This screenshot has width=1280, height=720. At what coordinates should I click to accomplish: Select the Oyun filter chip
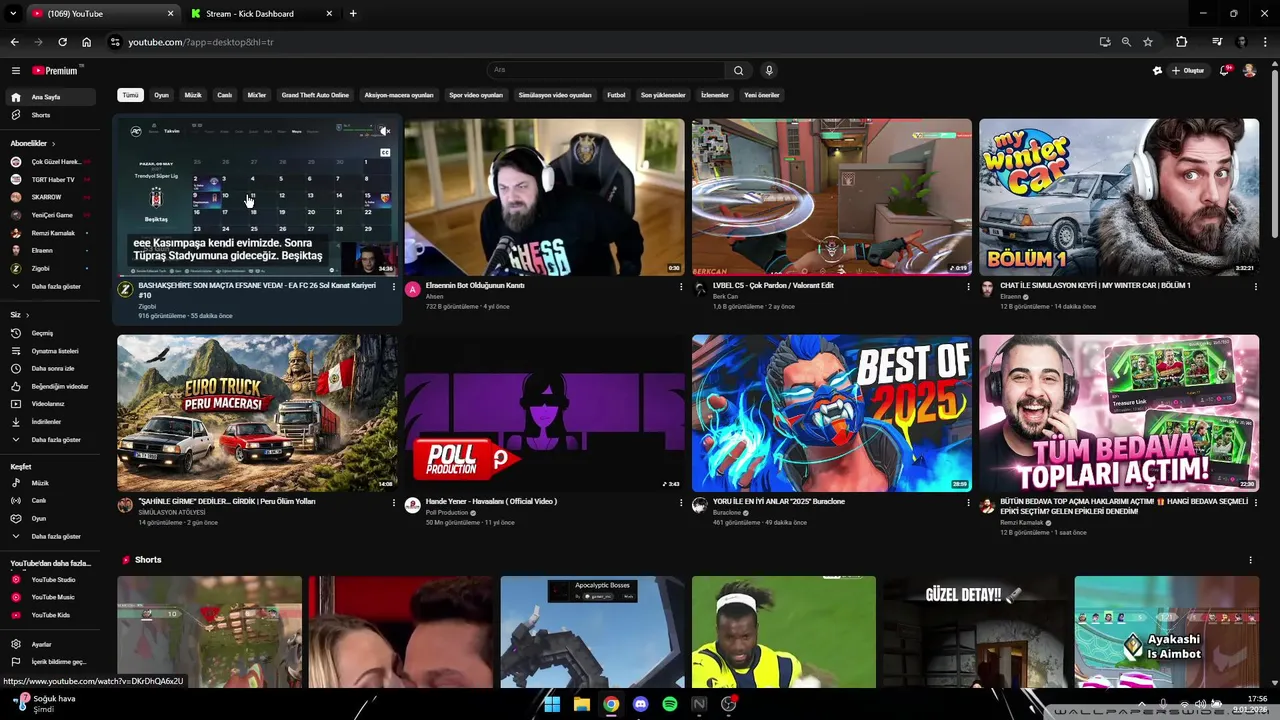pyautogui.click(x=161, y=95)
